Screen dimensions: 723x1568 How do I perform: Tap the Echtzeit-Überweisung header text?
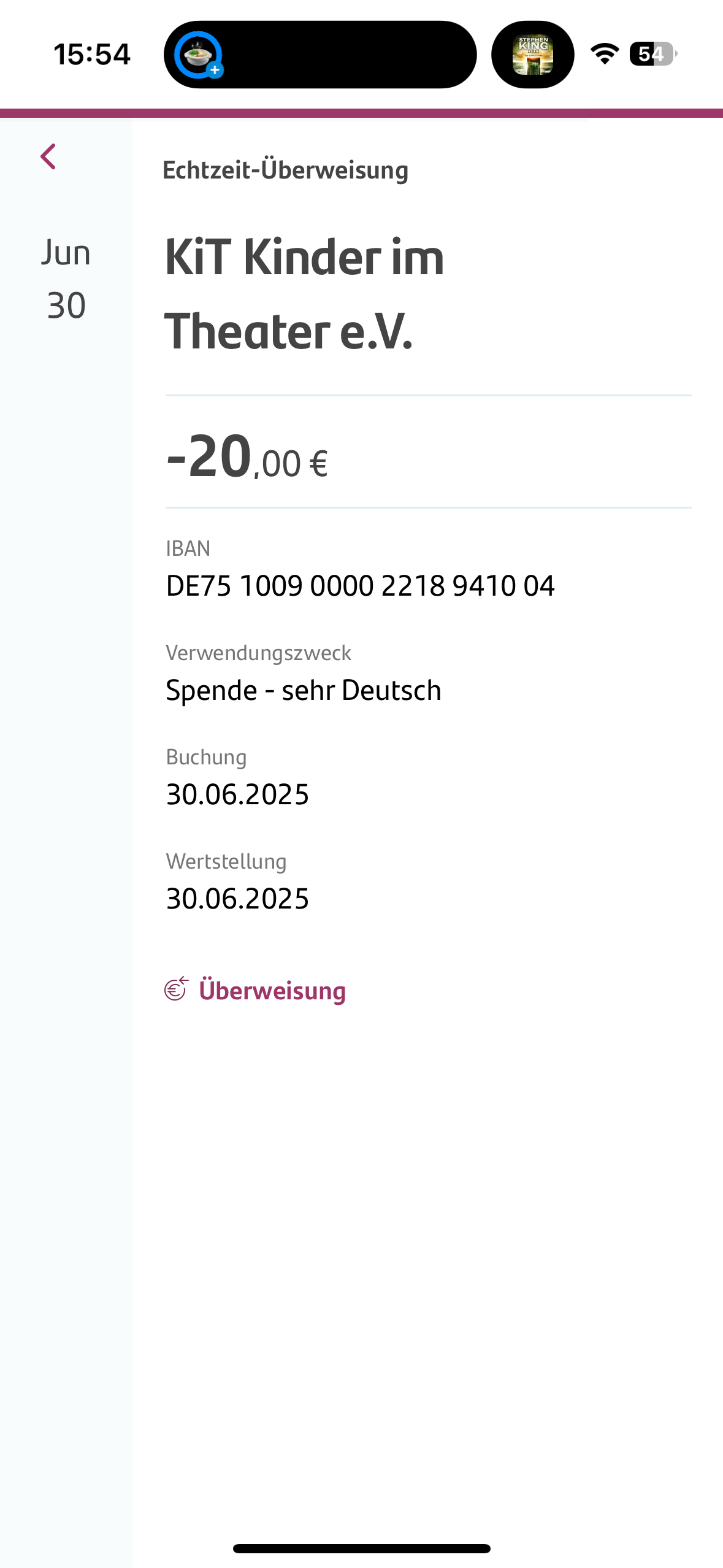[285, 170]
